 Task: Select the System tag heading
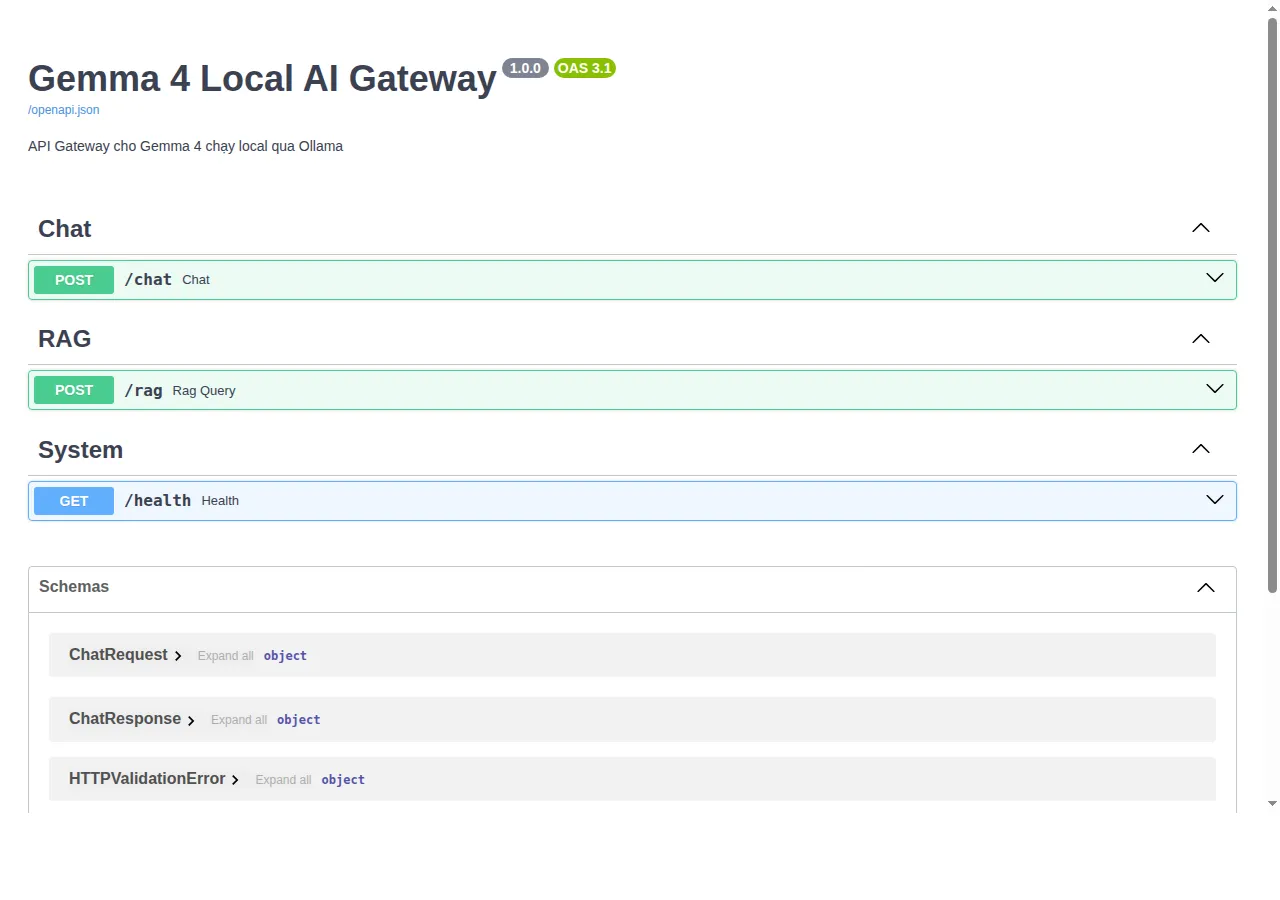[81, 450]
